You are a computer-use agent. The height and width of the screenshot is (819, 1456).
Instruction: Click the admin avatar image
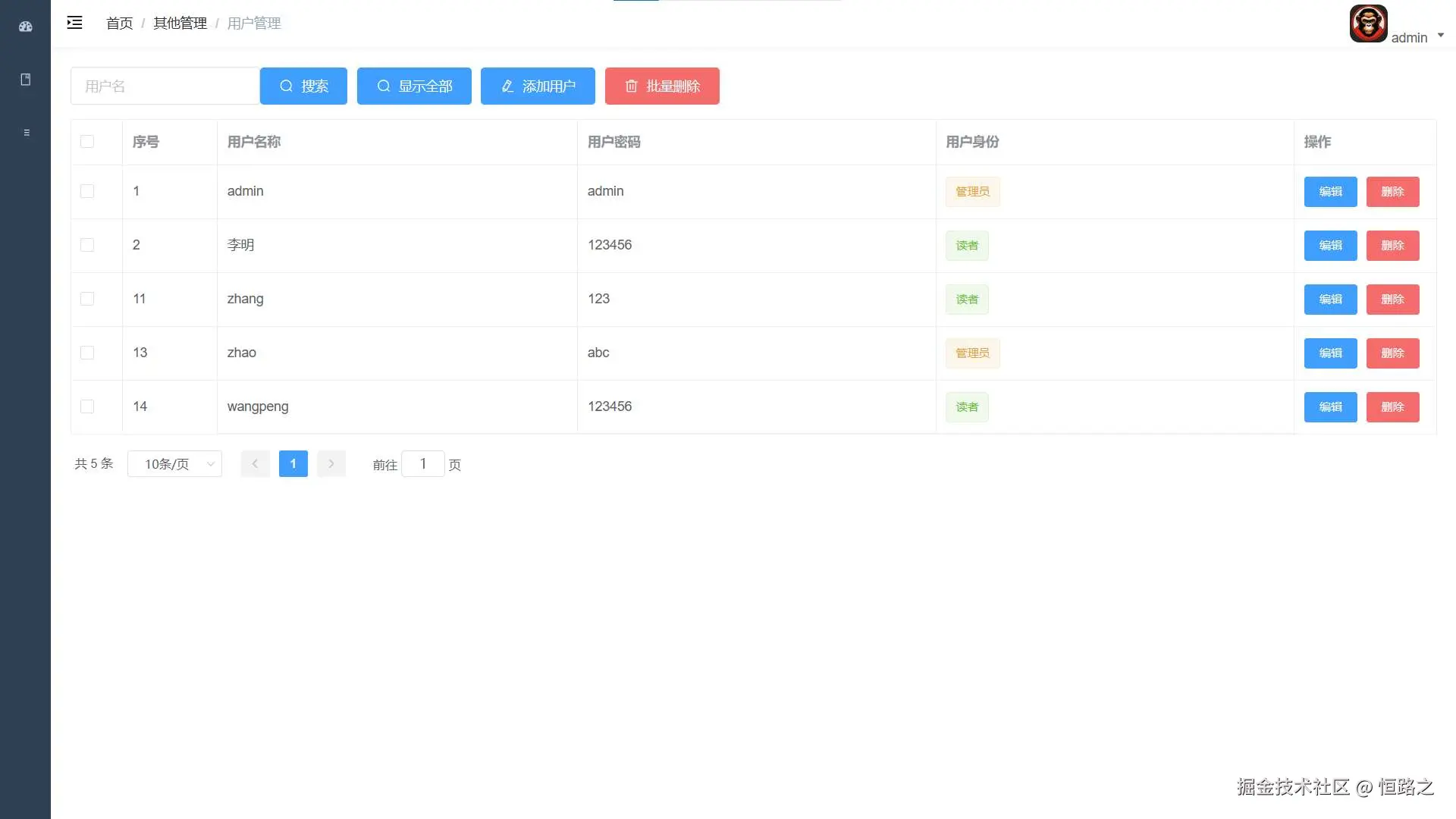[x=1368, y=24]
